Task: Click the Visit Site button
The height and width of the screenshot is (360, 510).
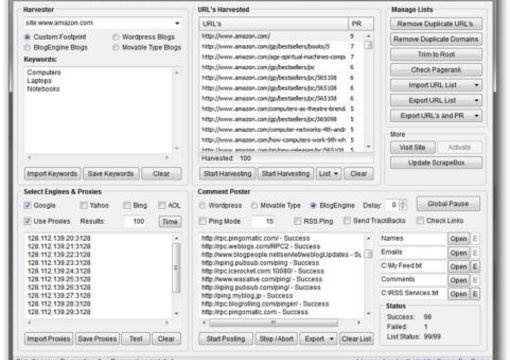Action: click(413, 147)
